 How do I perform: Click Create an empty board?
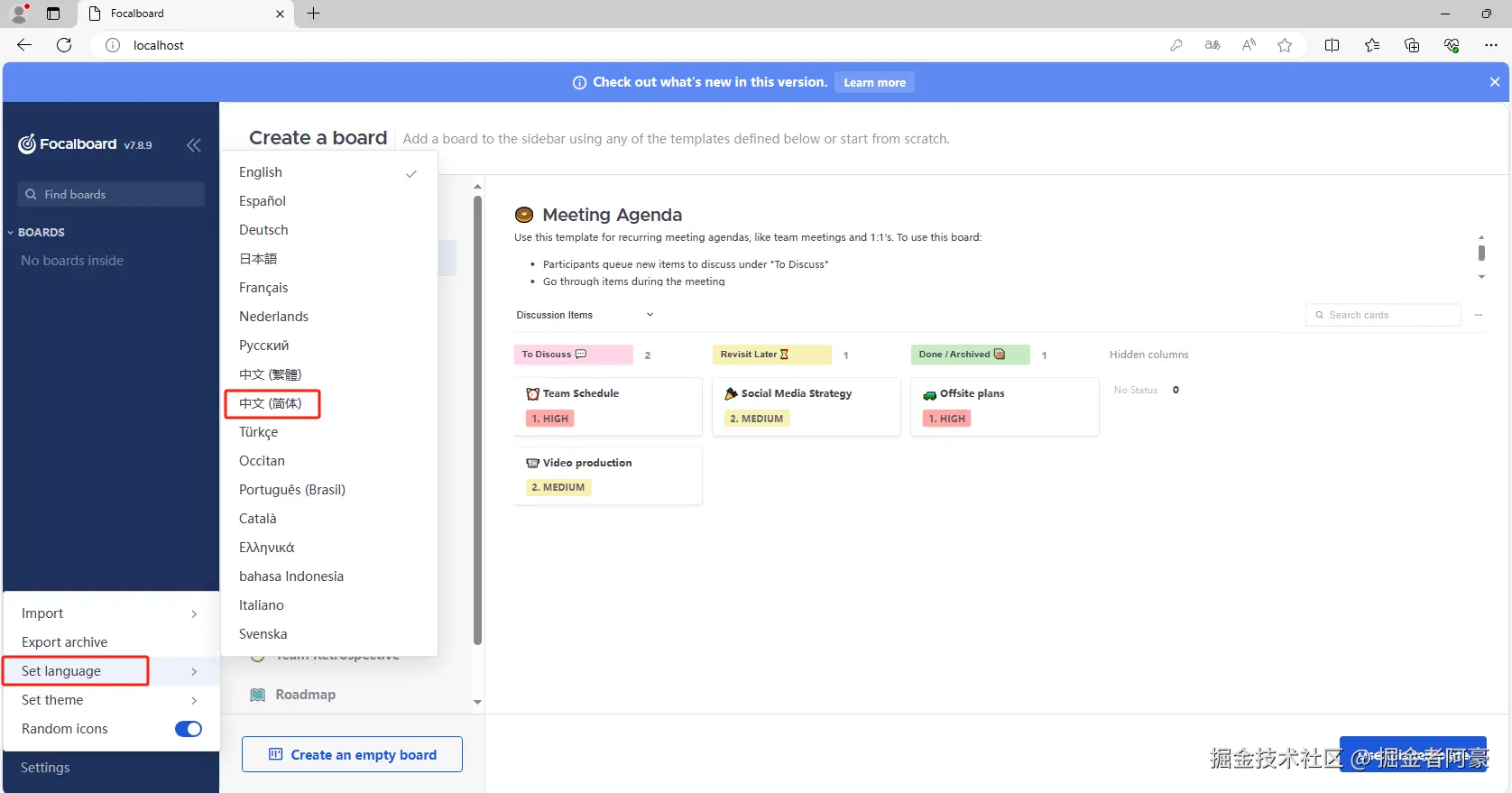coord(352,755)
